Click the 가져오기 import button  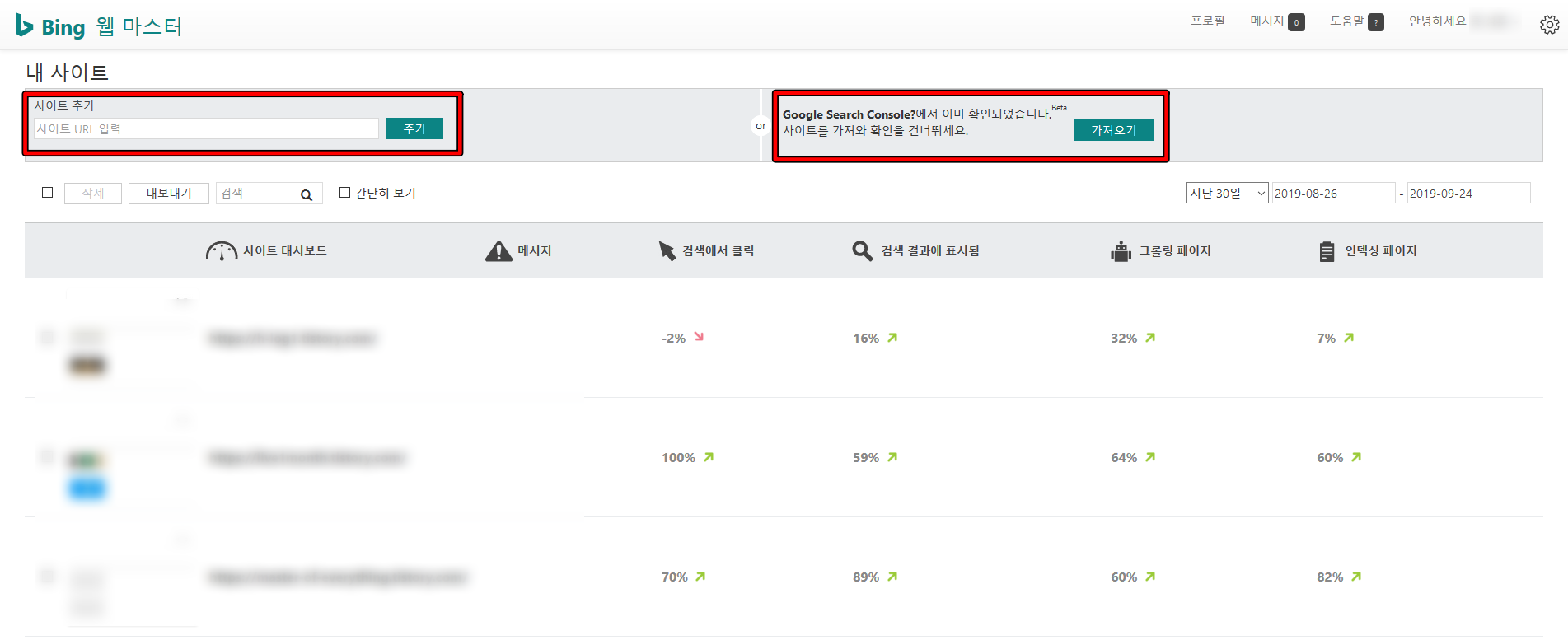coord(1113,130)
